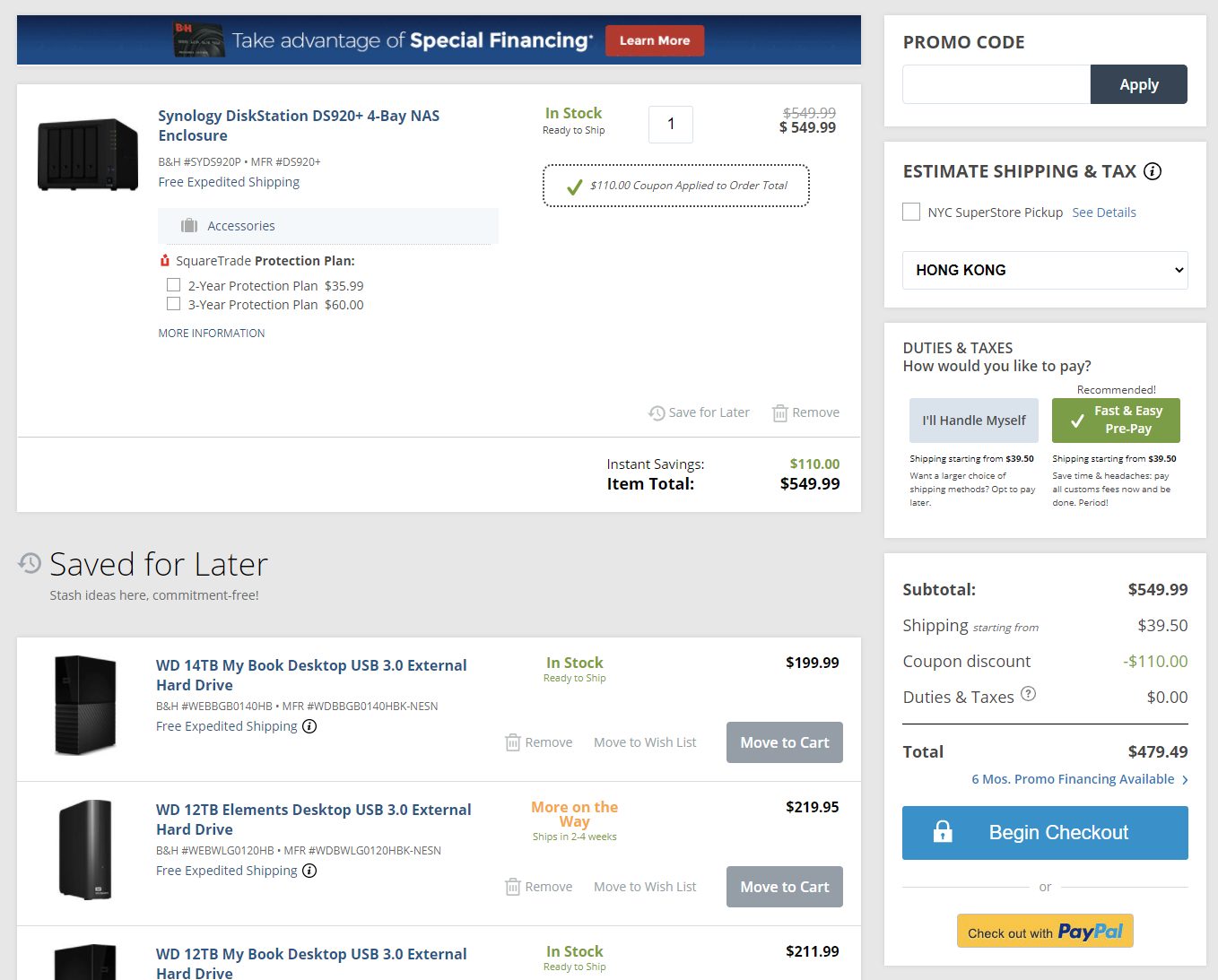The image size is (1218, 980).
Task: Click the promo code input field
Action: coord(996,84)
